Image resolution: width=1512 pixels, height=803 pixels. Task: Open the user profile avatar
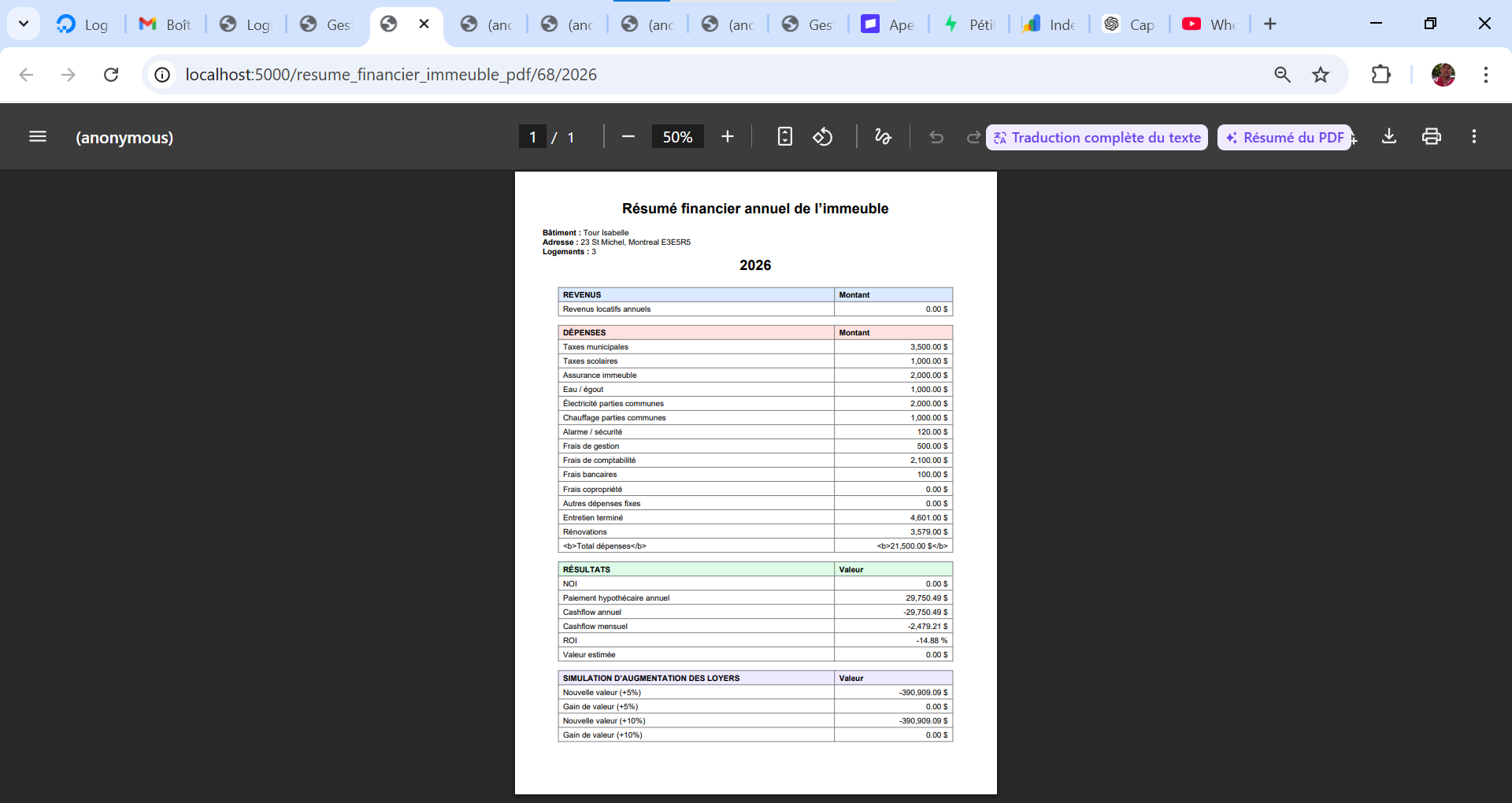(x=1443, y=75)
